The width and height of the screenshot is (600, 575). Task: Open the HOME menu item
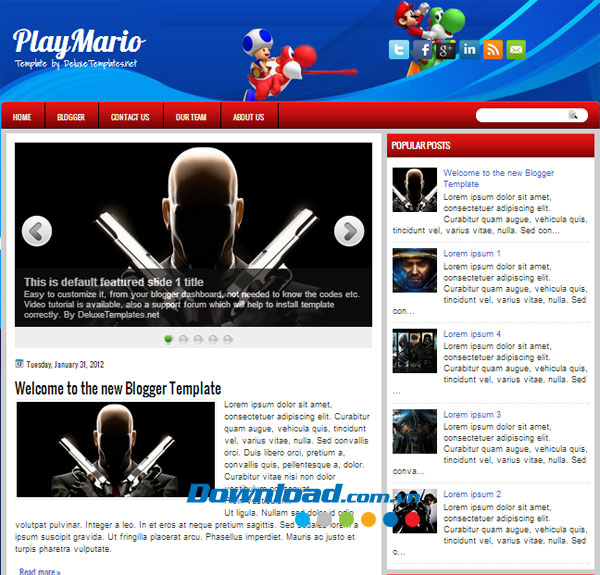pyautogui.click(x=22, y=117)
